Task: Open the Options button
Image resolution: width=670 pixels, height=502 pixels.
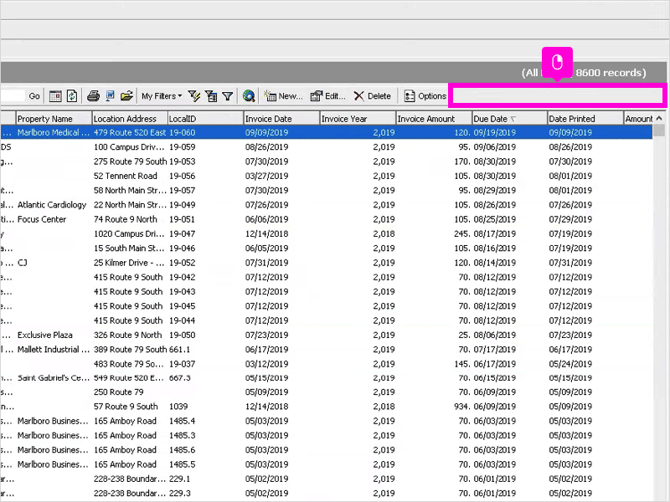Action: tap(425, 96)
